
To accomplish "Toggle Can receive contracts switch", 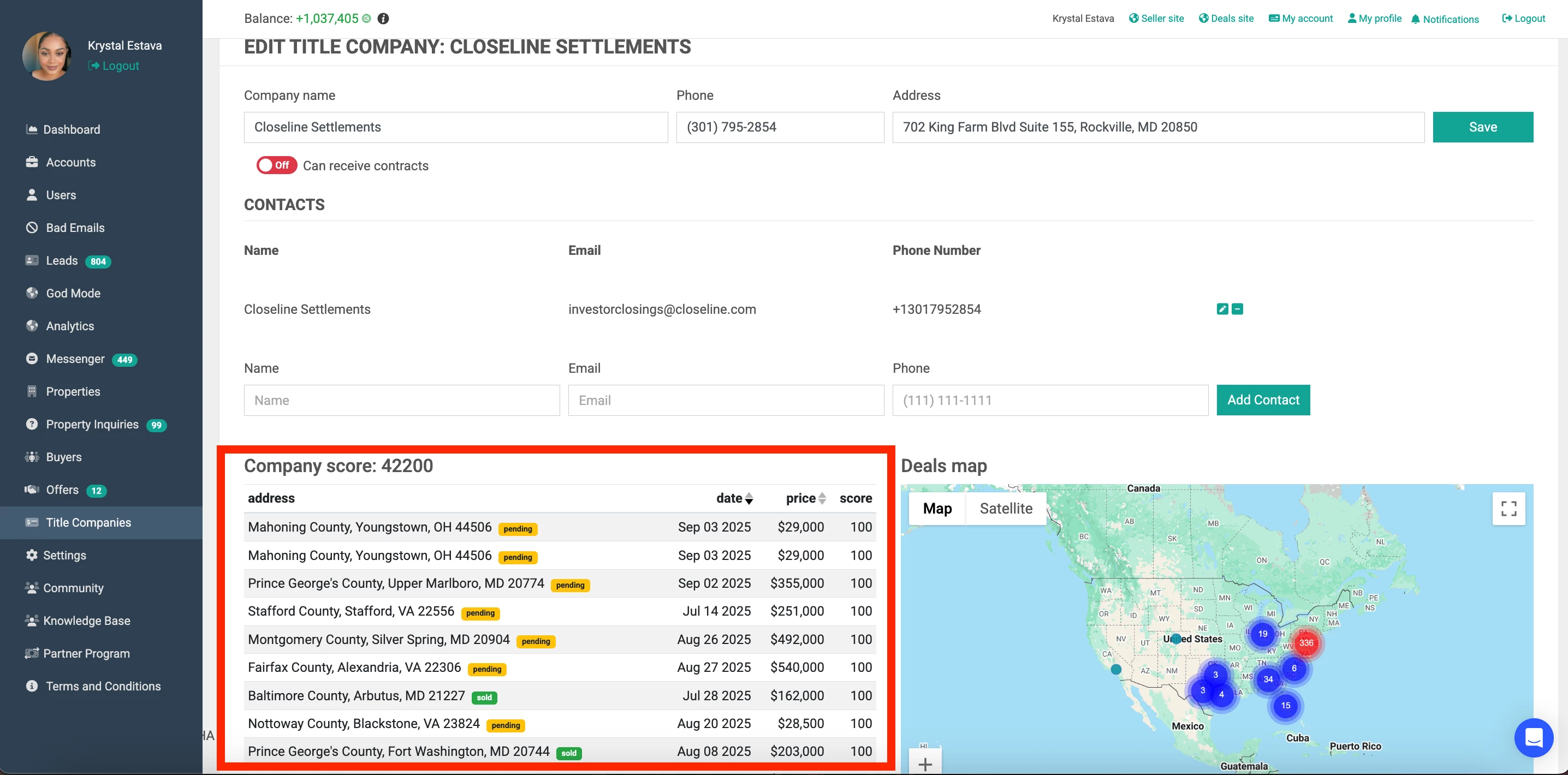I will coord(276,165).
